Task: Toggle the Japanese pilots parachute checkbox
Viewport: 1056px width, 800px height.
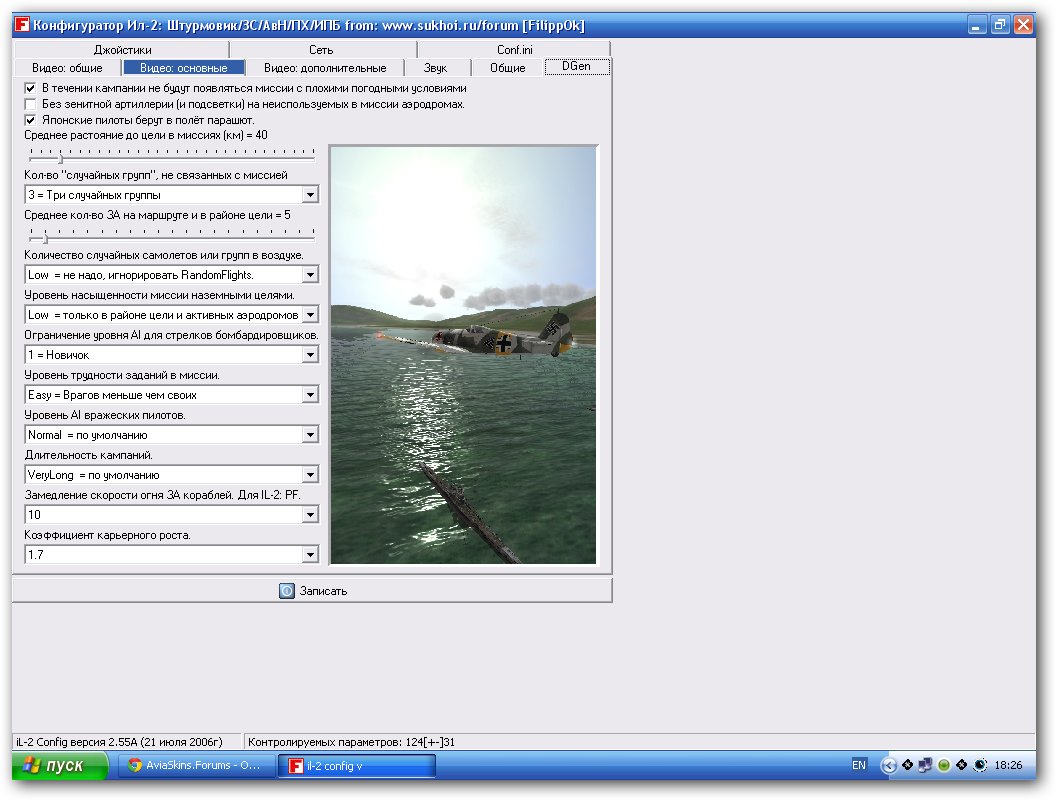Action: [31, 120]
